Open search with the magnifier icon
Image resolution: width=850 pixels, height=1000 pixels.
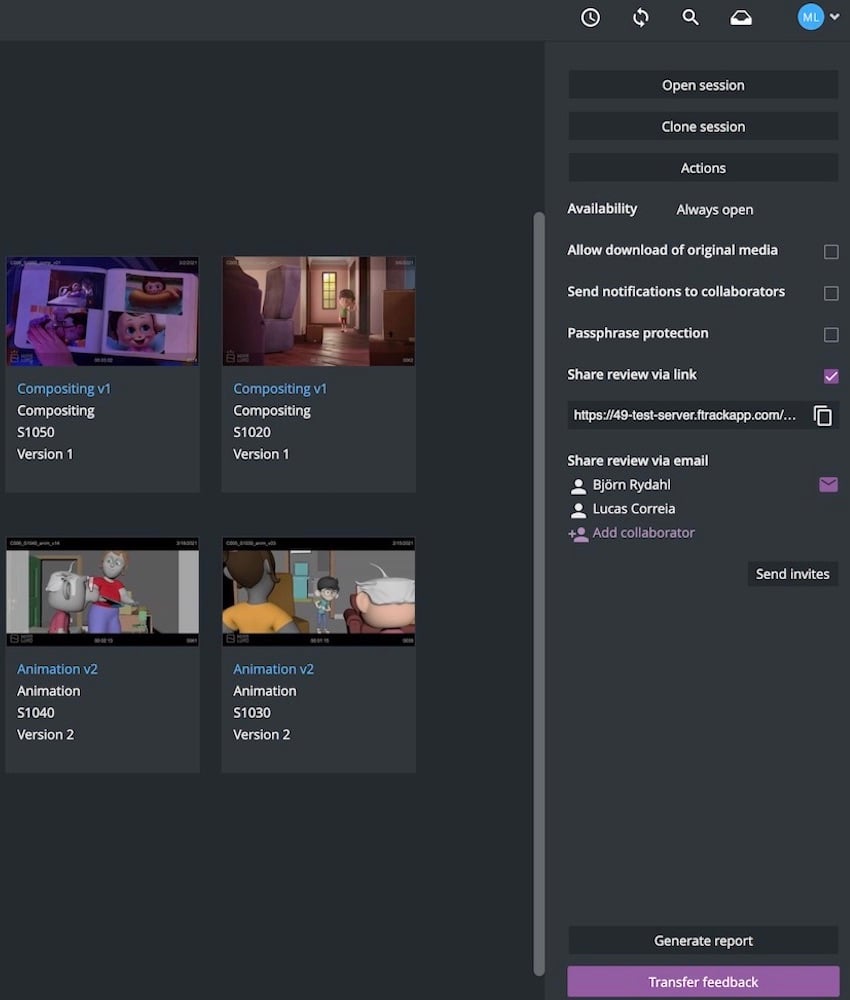point(690,18)
